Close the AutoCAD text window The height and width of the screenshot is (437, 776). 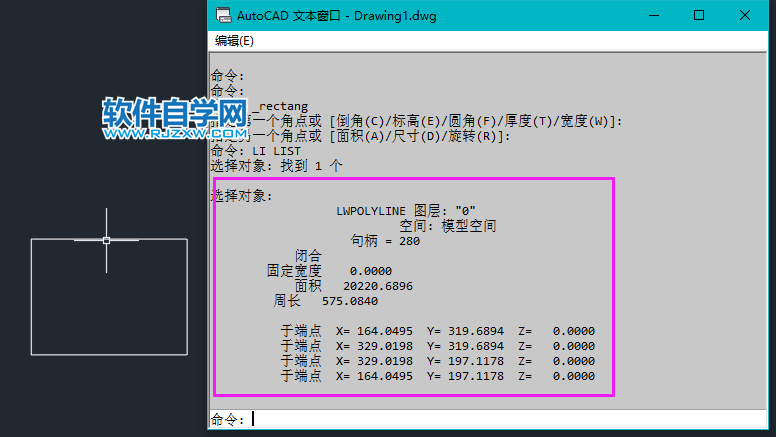tap(744, 15)
